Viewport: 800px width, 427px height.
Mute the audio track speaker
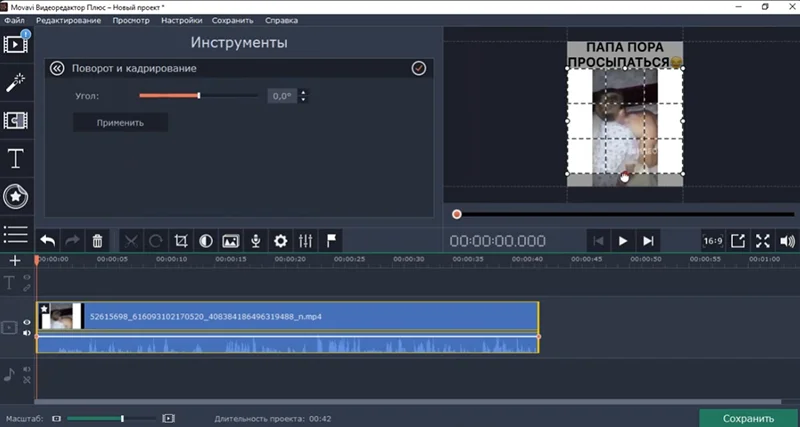(x=27, y=369)
